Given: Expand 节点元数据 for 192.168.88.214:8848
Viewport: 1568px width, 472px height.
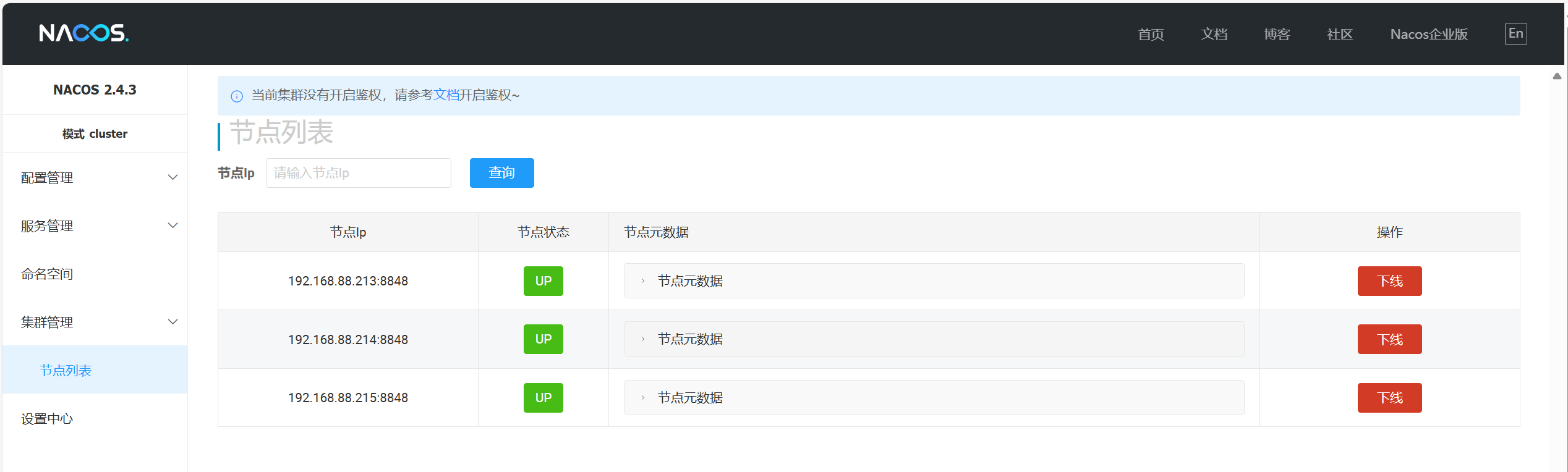Looking at the screenshot, I should [x=934, y=339].
